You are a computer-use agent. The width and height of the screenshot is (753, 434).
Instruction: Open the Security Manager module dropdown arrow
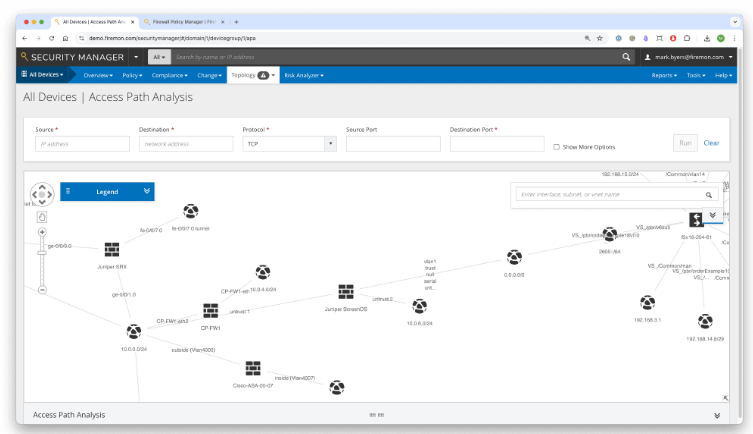(x=136, y=57)
